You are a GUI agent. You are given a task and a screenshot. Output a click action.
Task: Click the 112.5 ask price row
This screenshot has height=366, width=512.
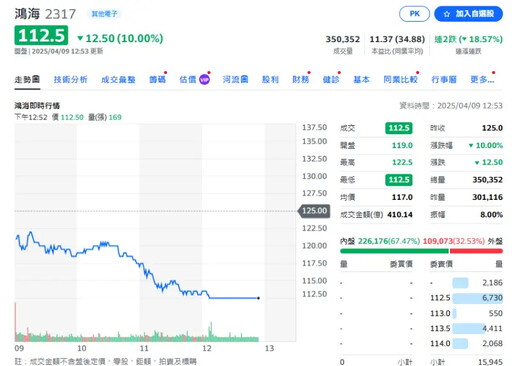[x=466, y=298]
